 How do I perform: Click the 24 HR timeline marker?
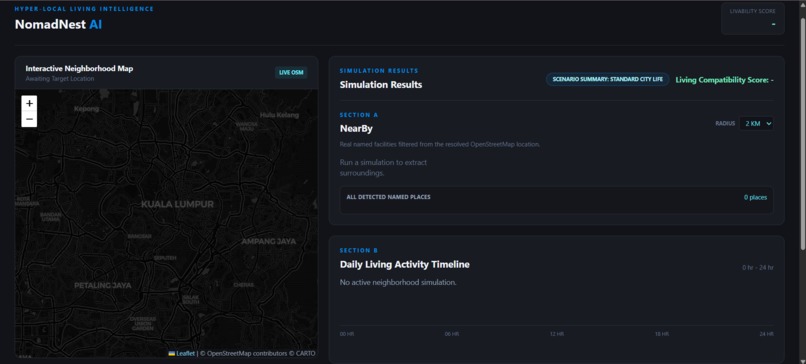(x=766, y=334)
